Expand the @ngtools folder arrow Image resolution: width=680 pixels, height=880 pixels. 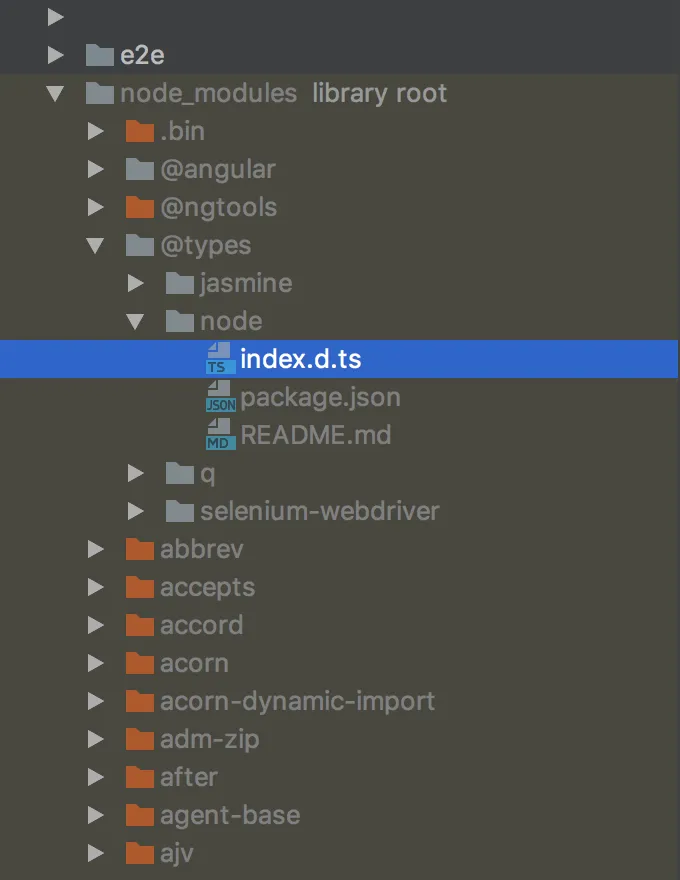click(96, 208)
